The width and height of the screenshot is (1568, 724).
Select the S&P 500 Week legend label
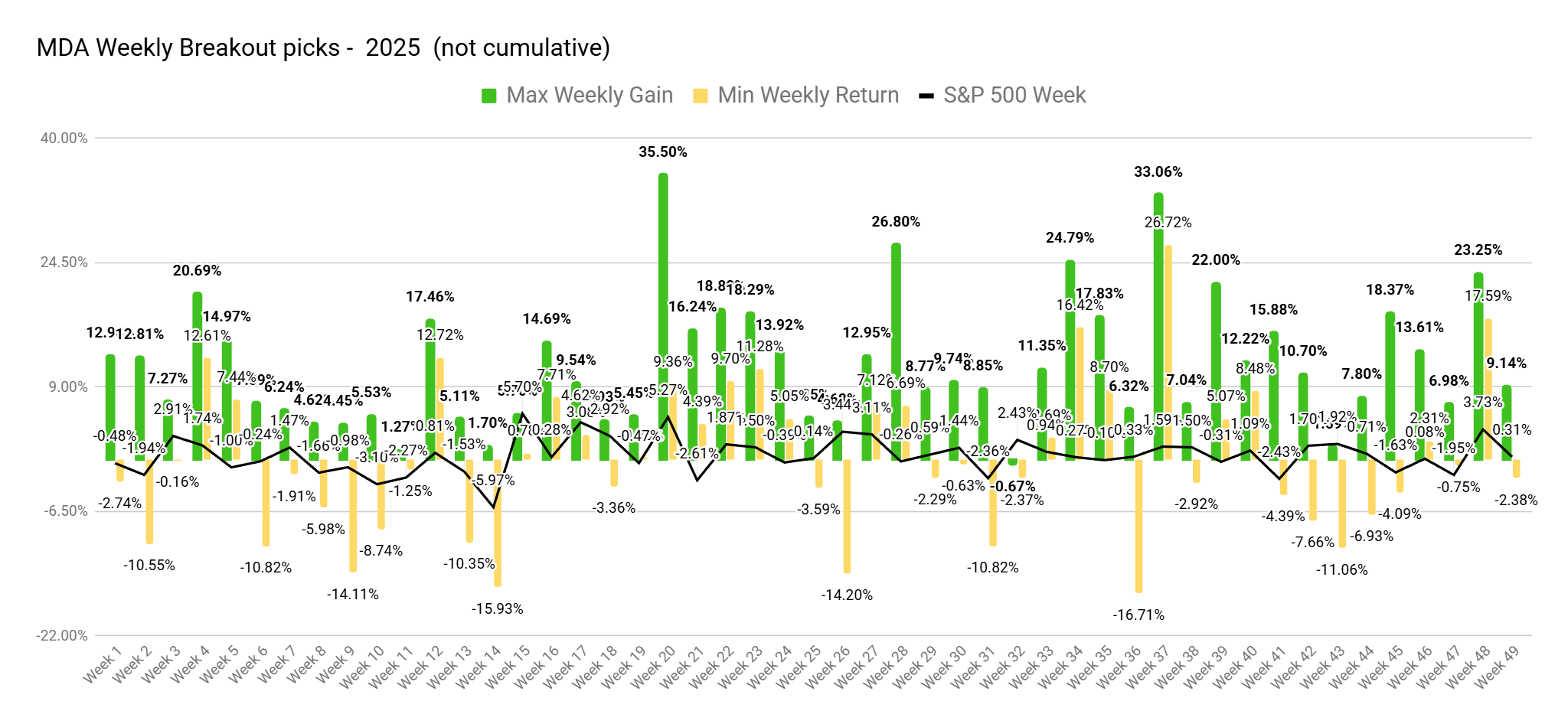[1014, 95]
